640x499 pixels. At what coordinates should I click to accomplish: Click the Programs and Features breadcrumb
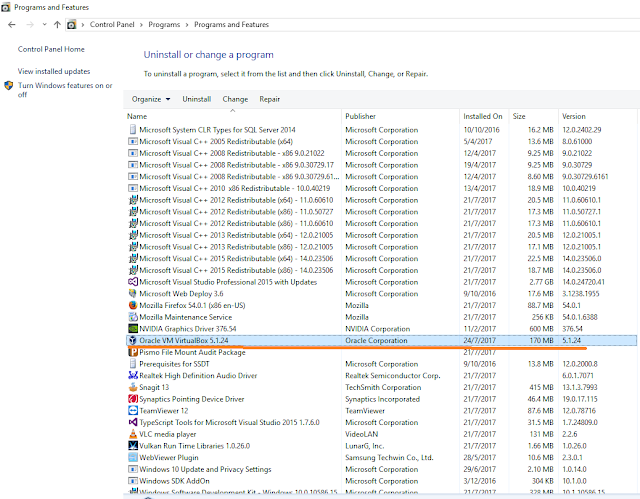[x=231, y=24]
